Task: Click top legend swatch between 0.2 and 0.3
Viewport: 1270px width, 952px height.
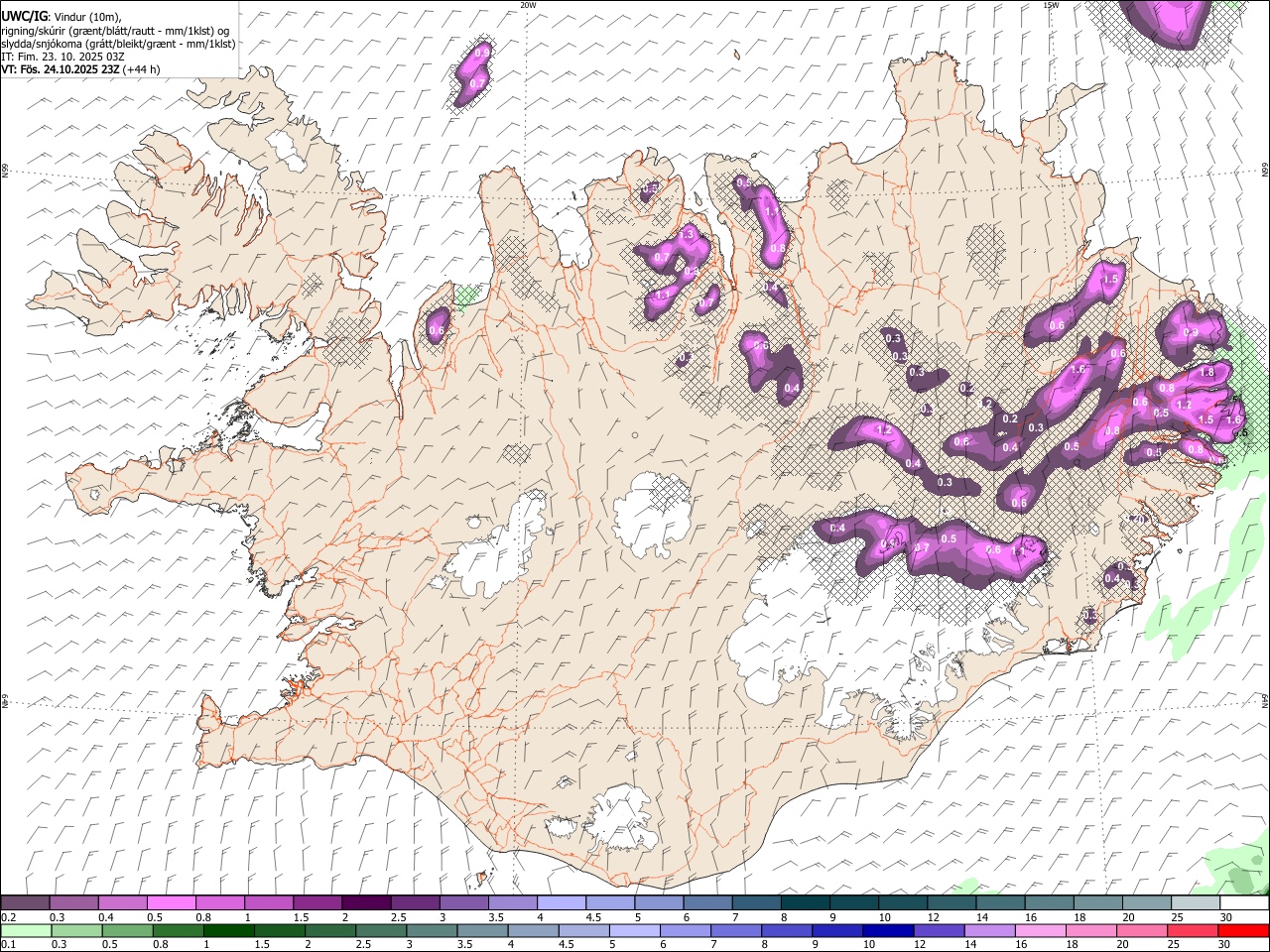Action: [x=25, y=902]
